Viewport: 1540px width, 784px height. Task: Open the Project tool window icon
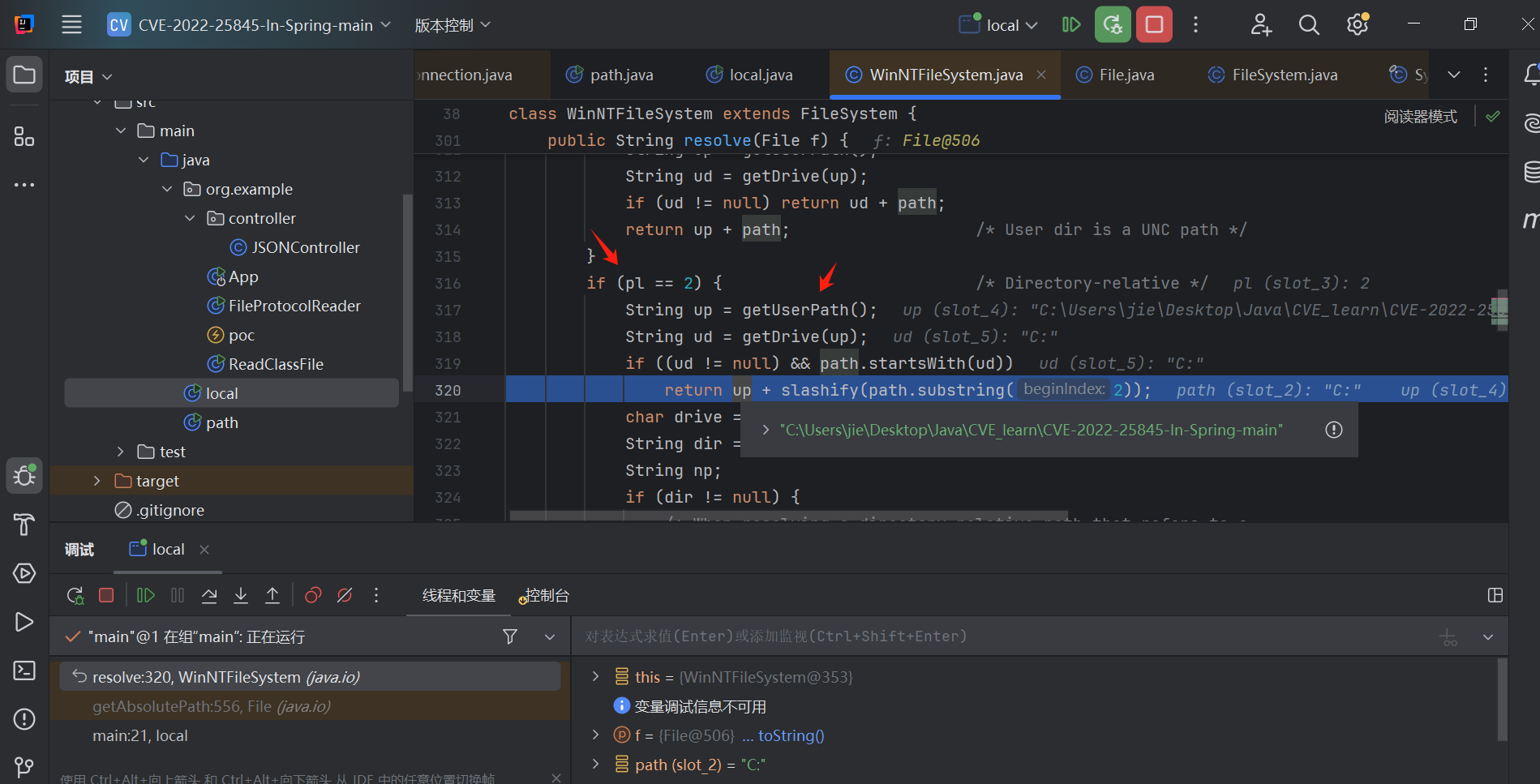point(24,75)
